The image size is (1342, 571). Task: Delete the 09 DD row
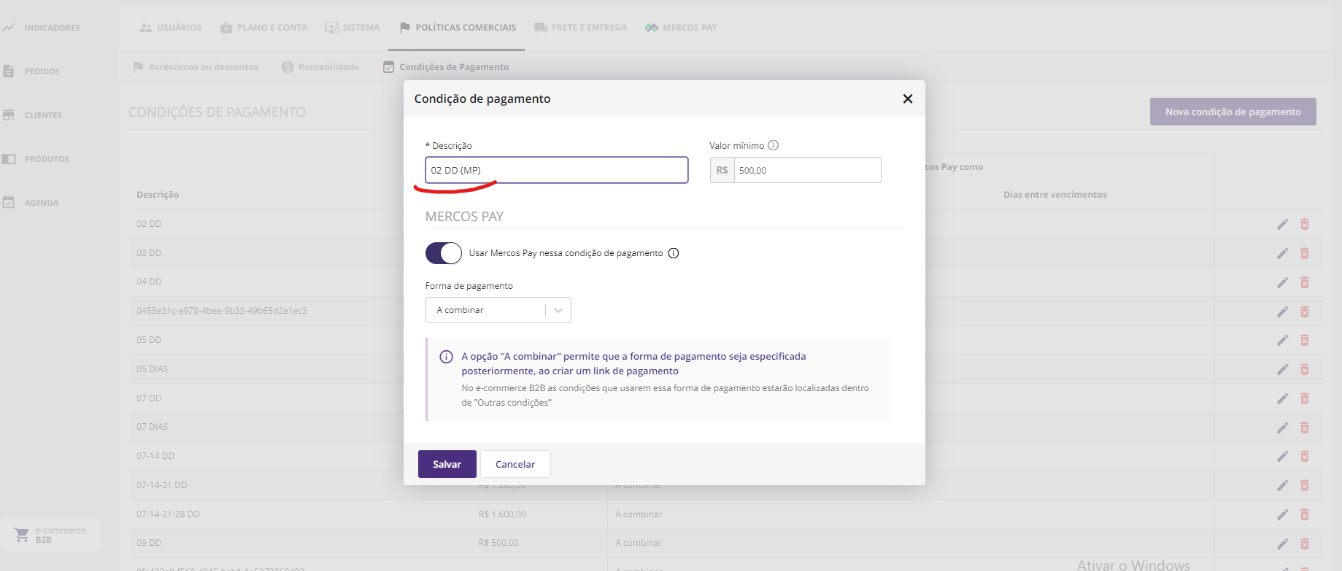pyautogui.click(x=1304, y=543)
